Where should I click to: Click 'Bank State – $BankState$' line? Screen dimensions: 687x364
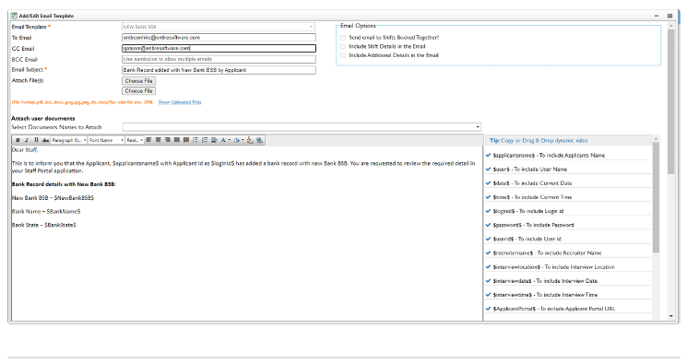[x=44, y=225]
